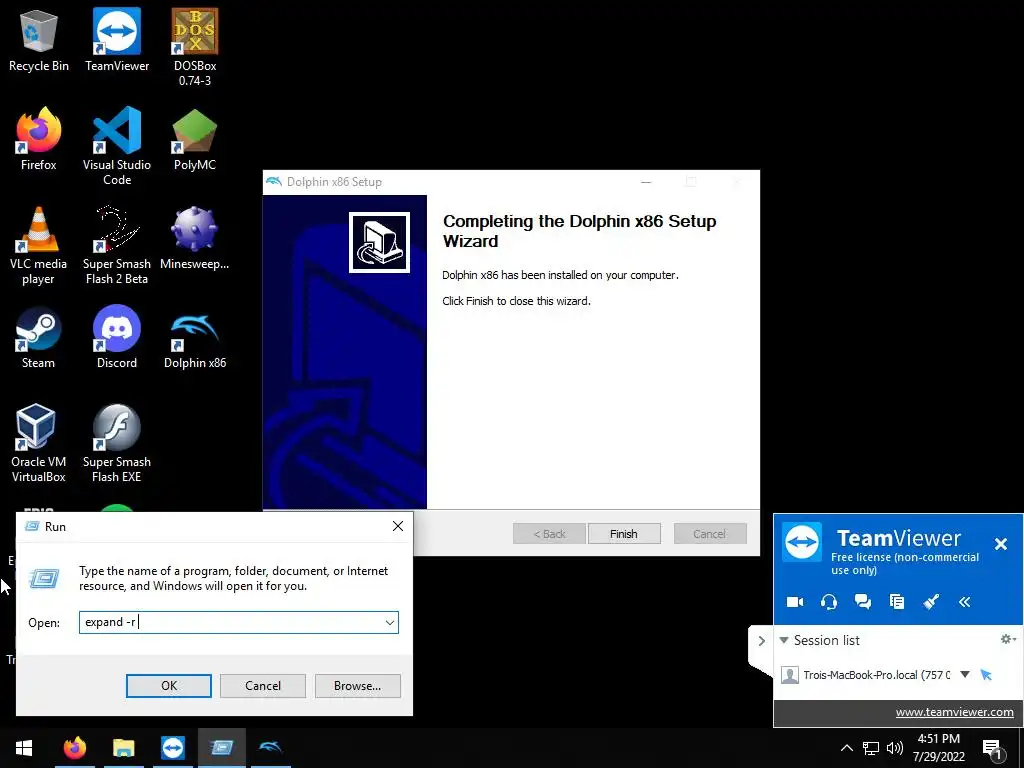1024x768 pixels.
Task: Start video call in TeamViewer panel
Action: 795,602
